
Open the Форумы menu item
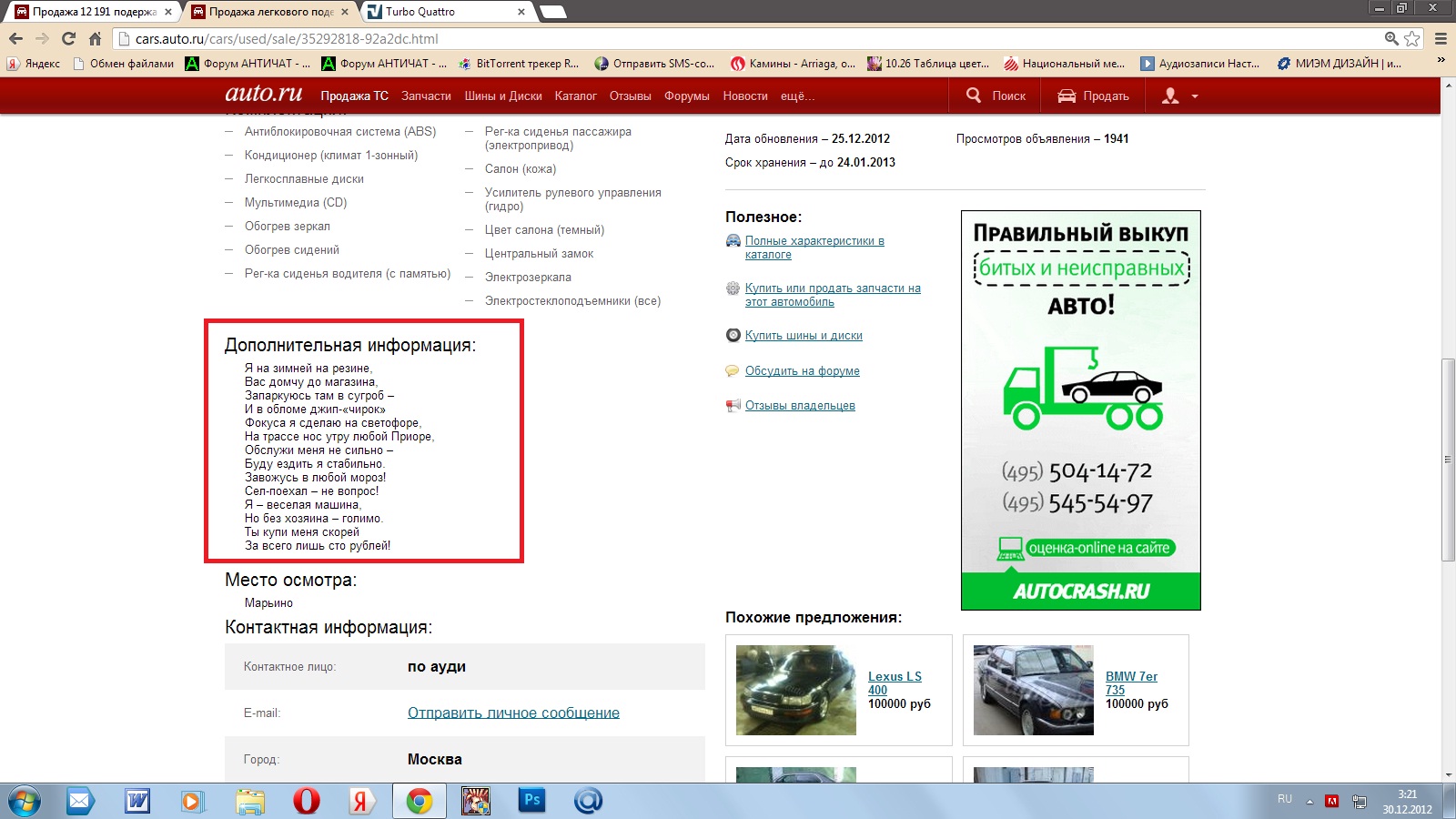(686, 96)
